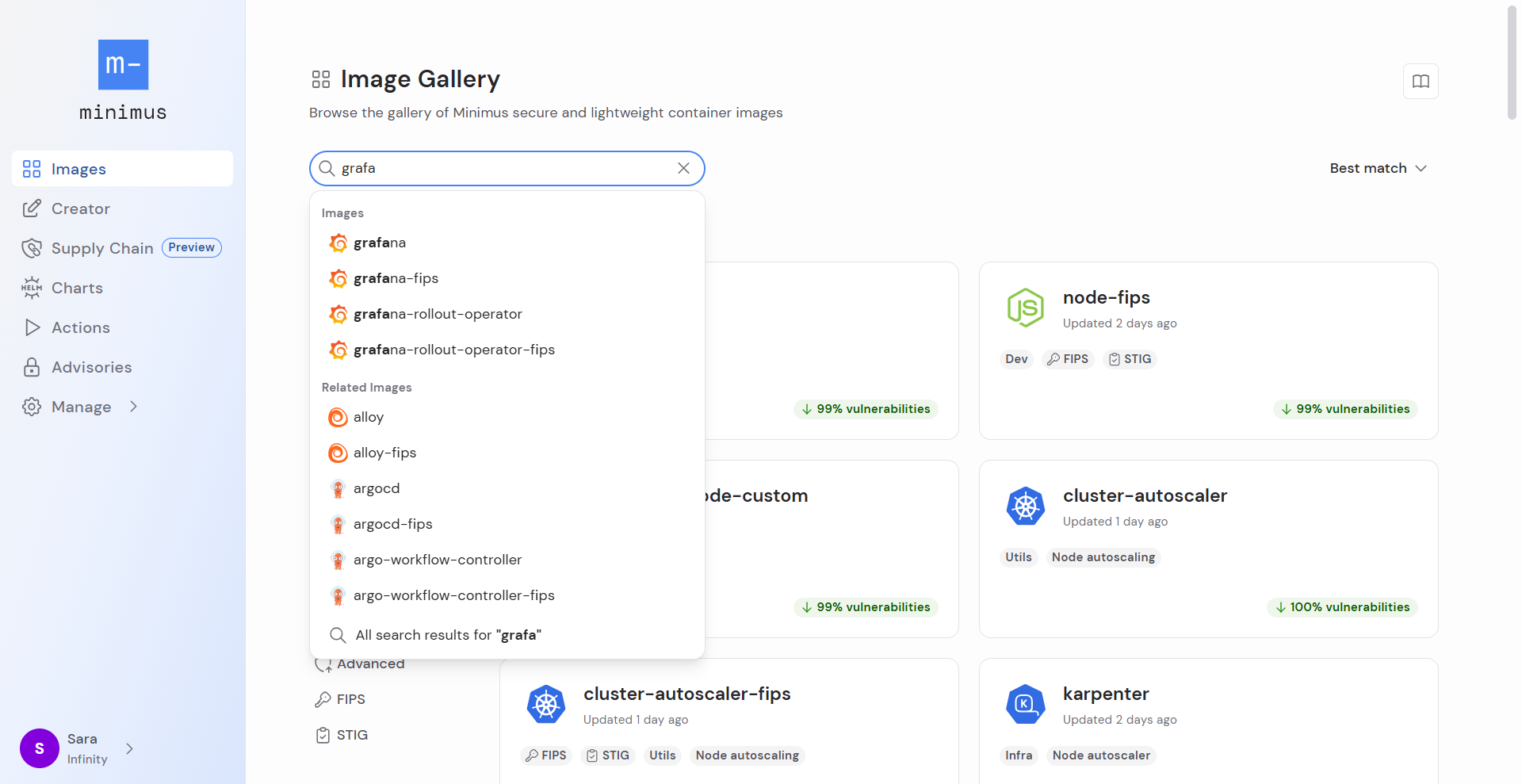The image size is (1522, 784).
Task: Click the cluster-autoscaler-fips Kubernetes logo
Action: click(546, 704)
